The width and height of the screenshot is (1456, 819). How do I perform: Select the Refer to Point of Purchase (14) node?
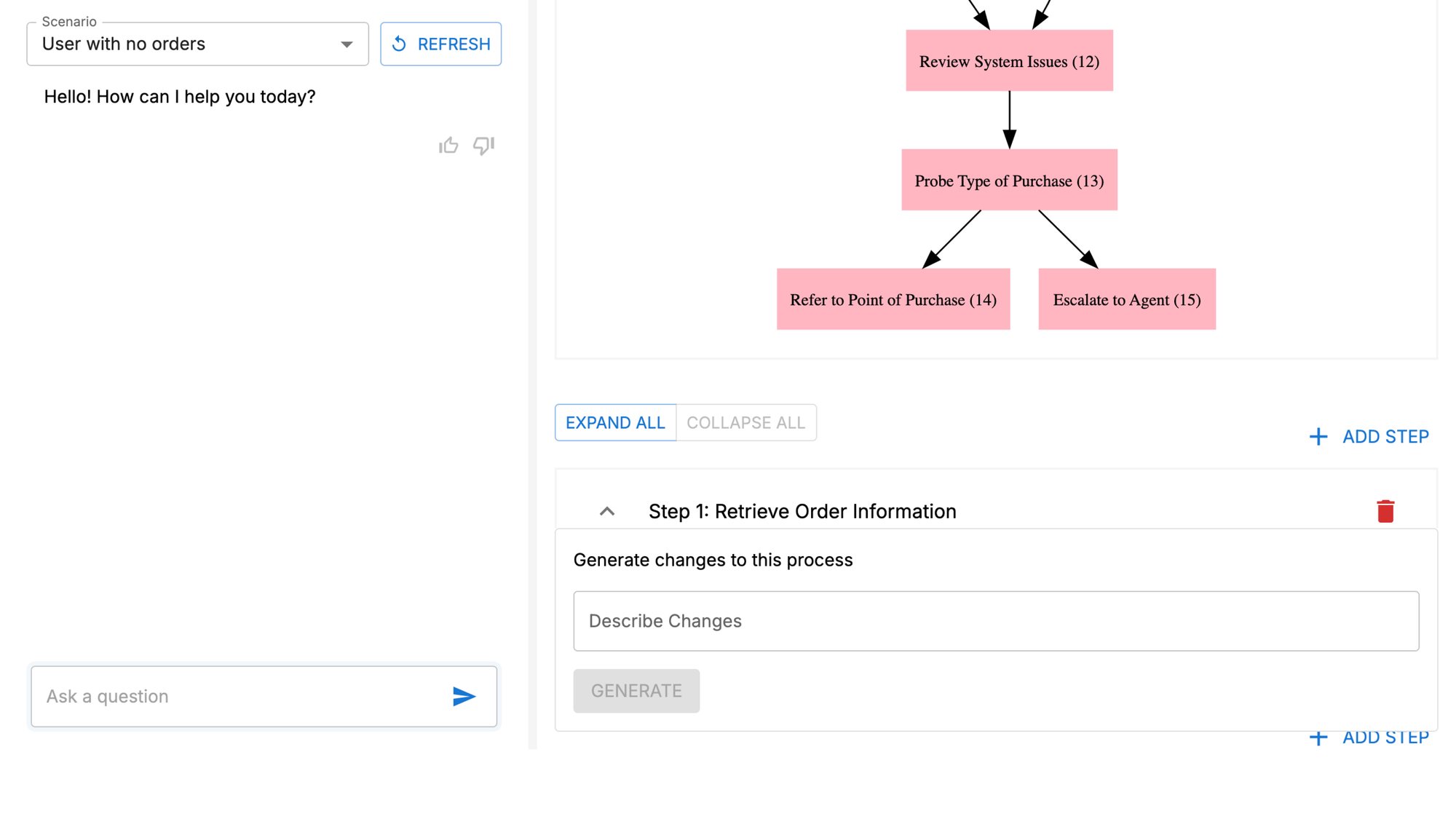click(x=893, y=299)
